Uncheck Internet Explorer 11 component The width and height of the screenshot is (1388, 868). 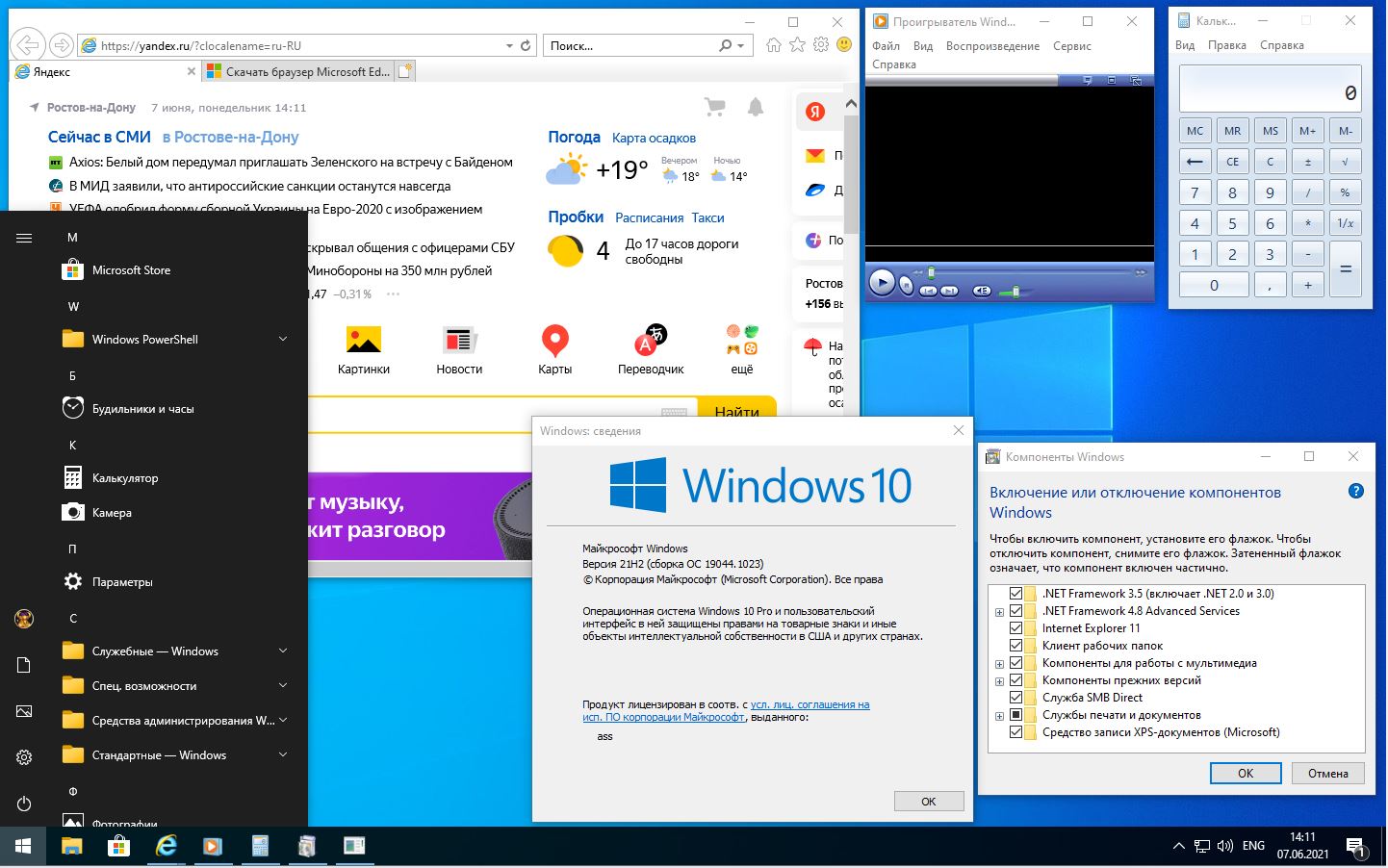(1015, 628)
